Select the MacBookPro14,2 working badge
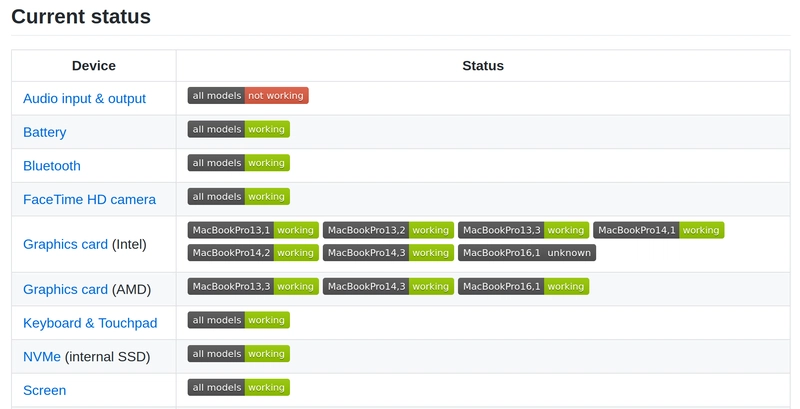This screenshot has width=800, height=409. click(x=253, y=253)
